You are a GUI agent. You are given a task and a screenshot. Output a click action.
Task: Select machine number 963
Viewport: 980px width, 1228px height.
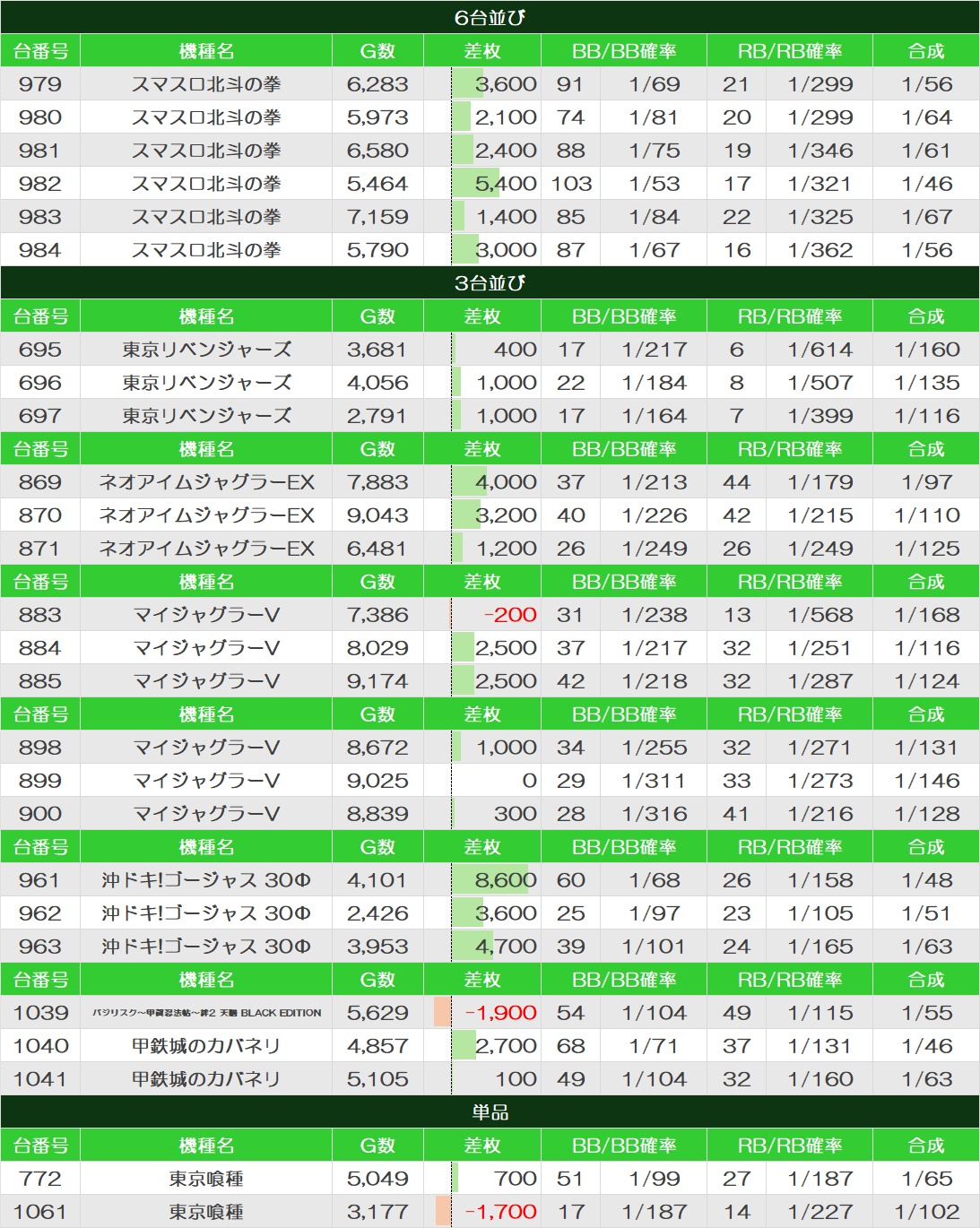pyautogui.click(x=40, y=947)
